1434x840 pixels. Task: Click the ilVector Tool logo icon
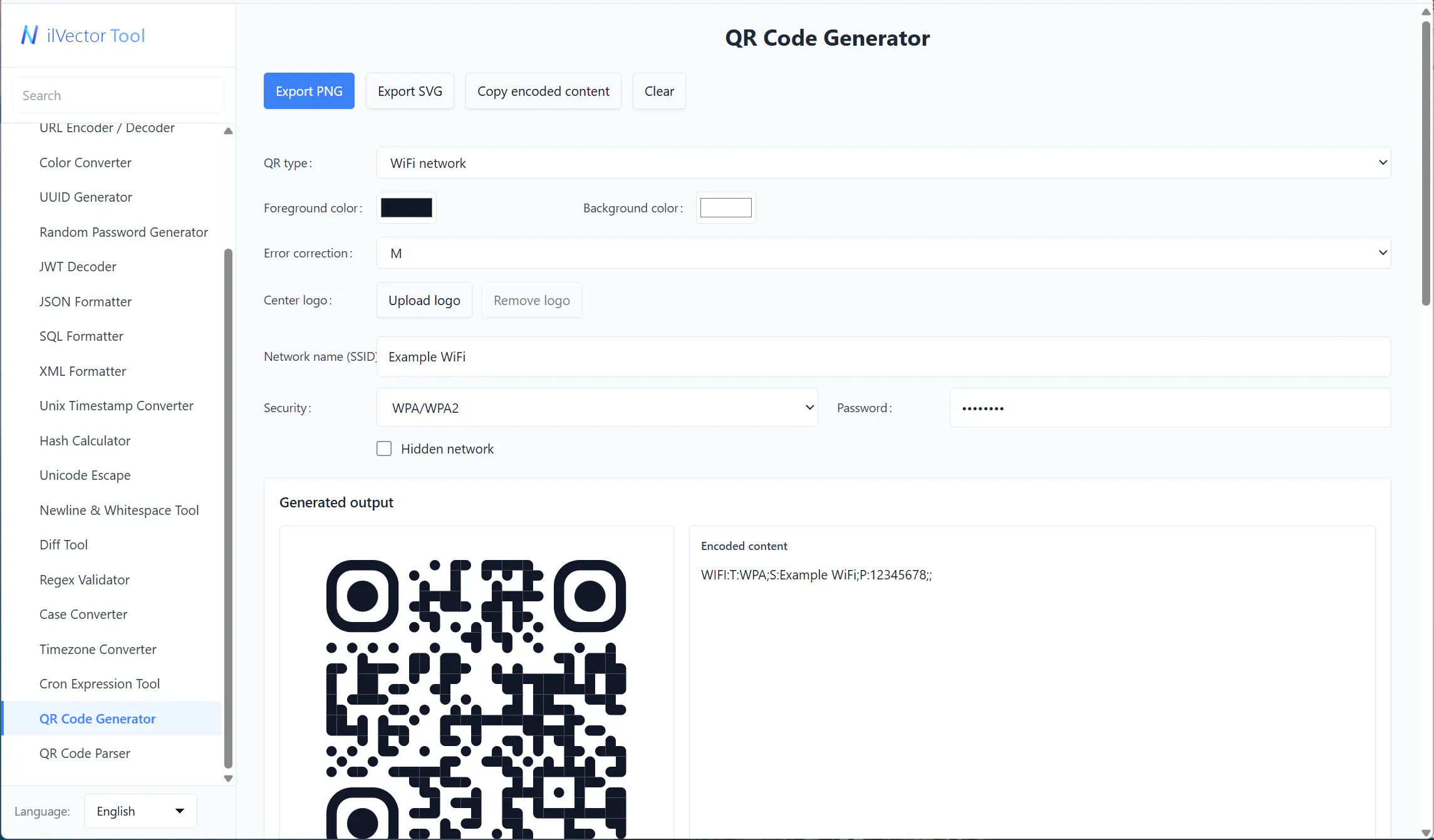(x=29, y=35)
